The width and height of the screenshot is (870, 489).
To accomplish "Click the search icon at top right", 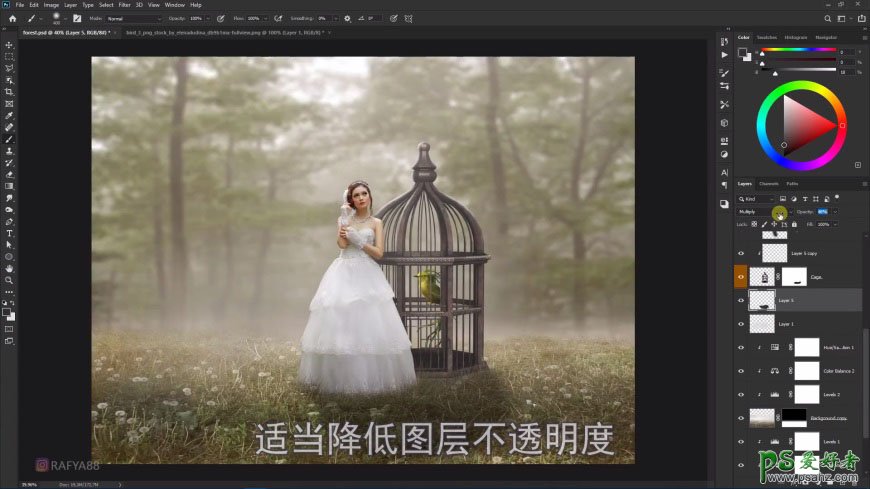I will pos(827,18).
